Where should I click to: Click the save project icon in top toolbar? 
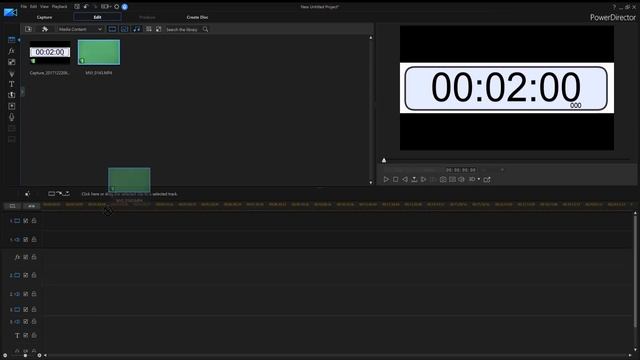point(77,7)
